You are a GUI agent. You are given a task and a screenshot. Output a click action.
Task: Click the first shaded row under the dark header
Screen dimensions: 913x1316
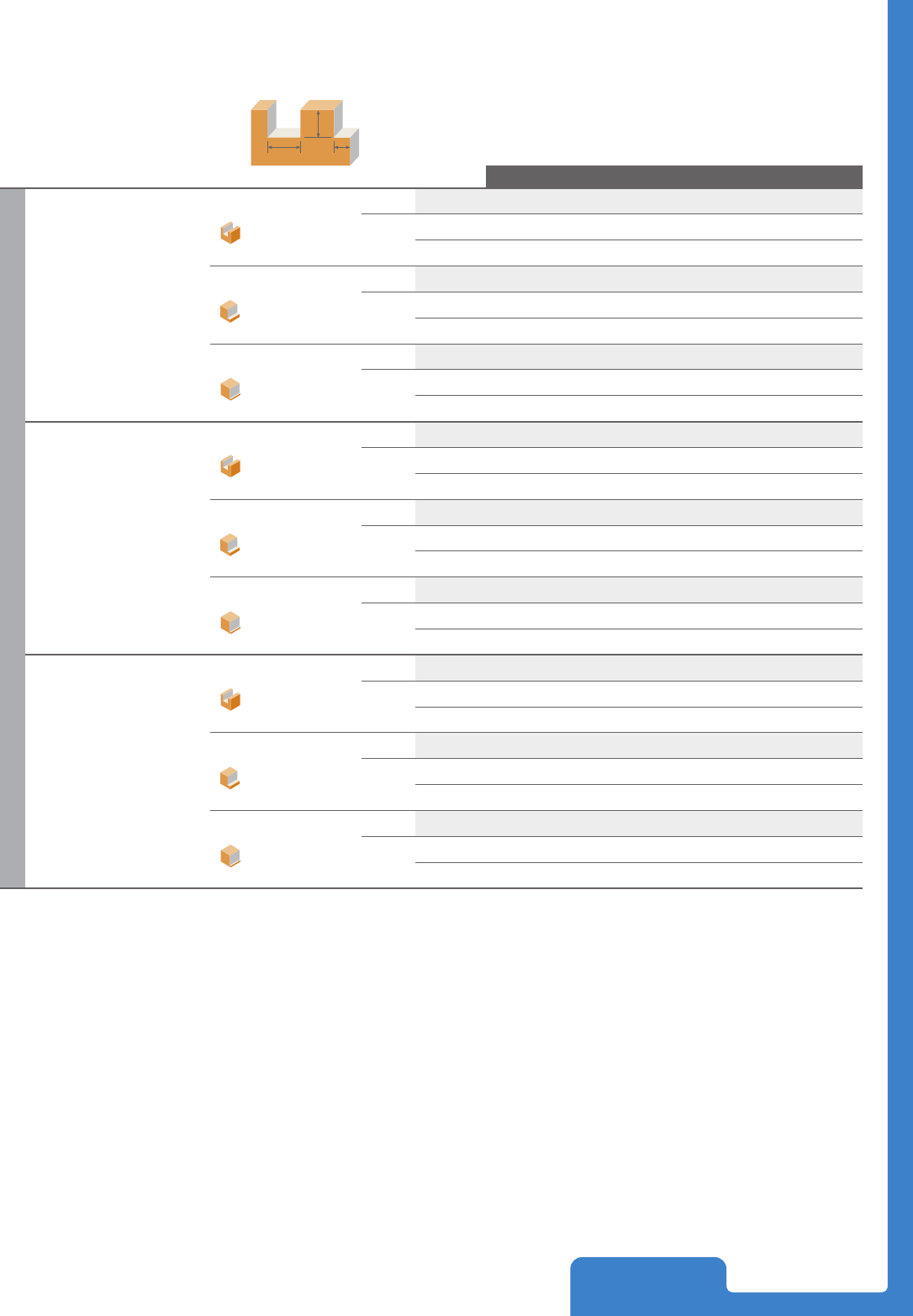point(639,201)
